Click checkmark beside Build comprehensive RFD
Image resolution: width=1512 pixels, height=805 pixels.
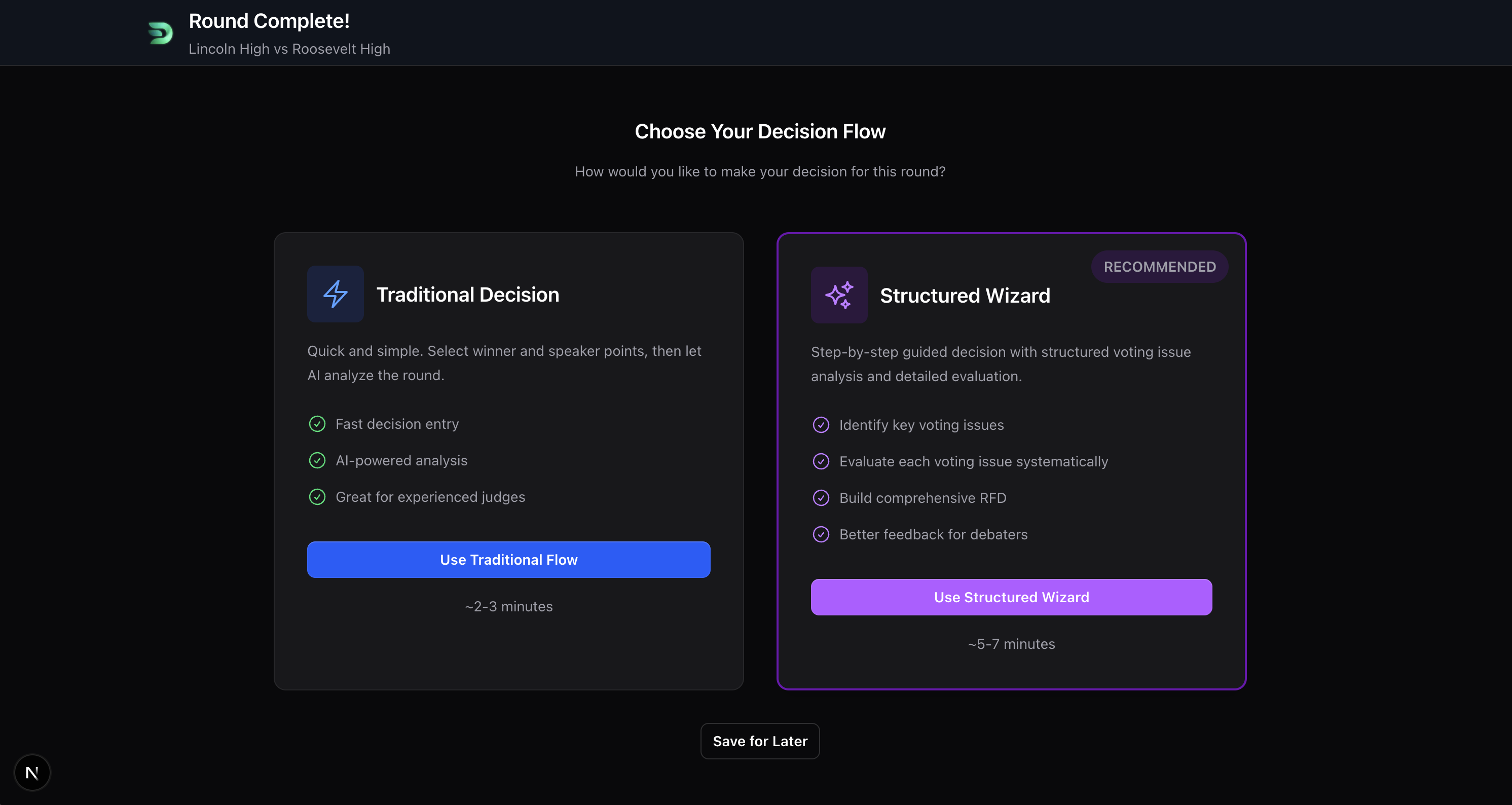[x=821, y=498]
